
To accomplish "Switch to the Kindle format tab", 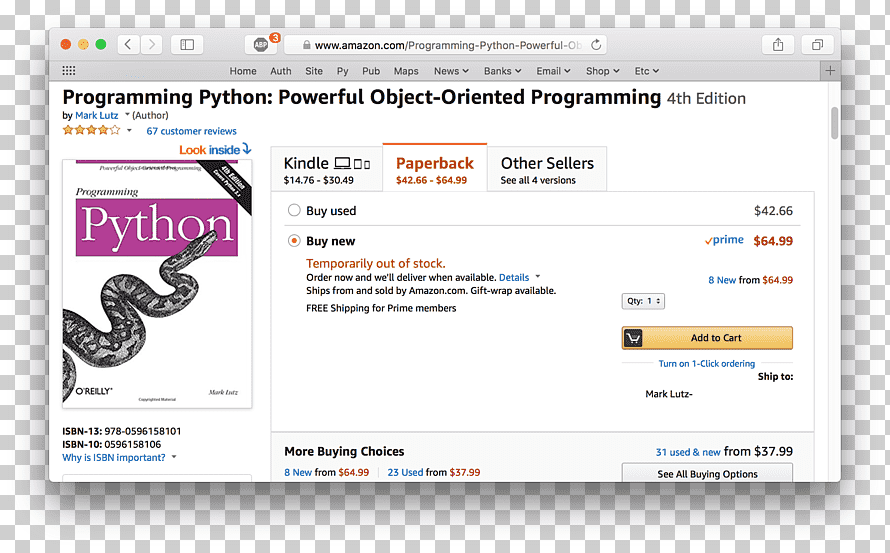I will [327, 169].
